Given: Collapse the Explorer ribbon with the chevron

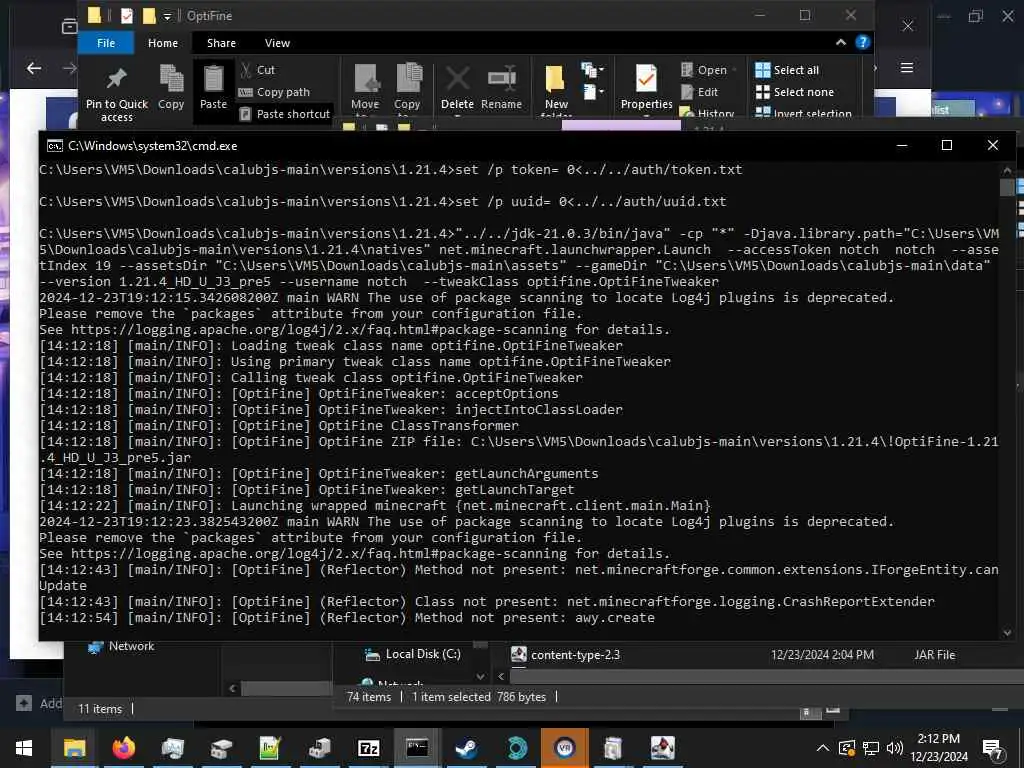Looking at the screenshot, I should coord(840,42).
